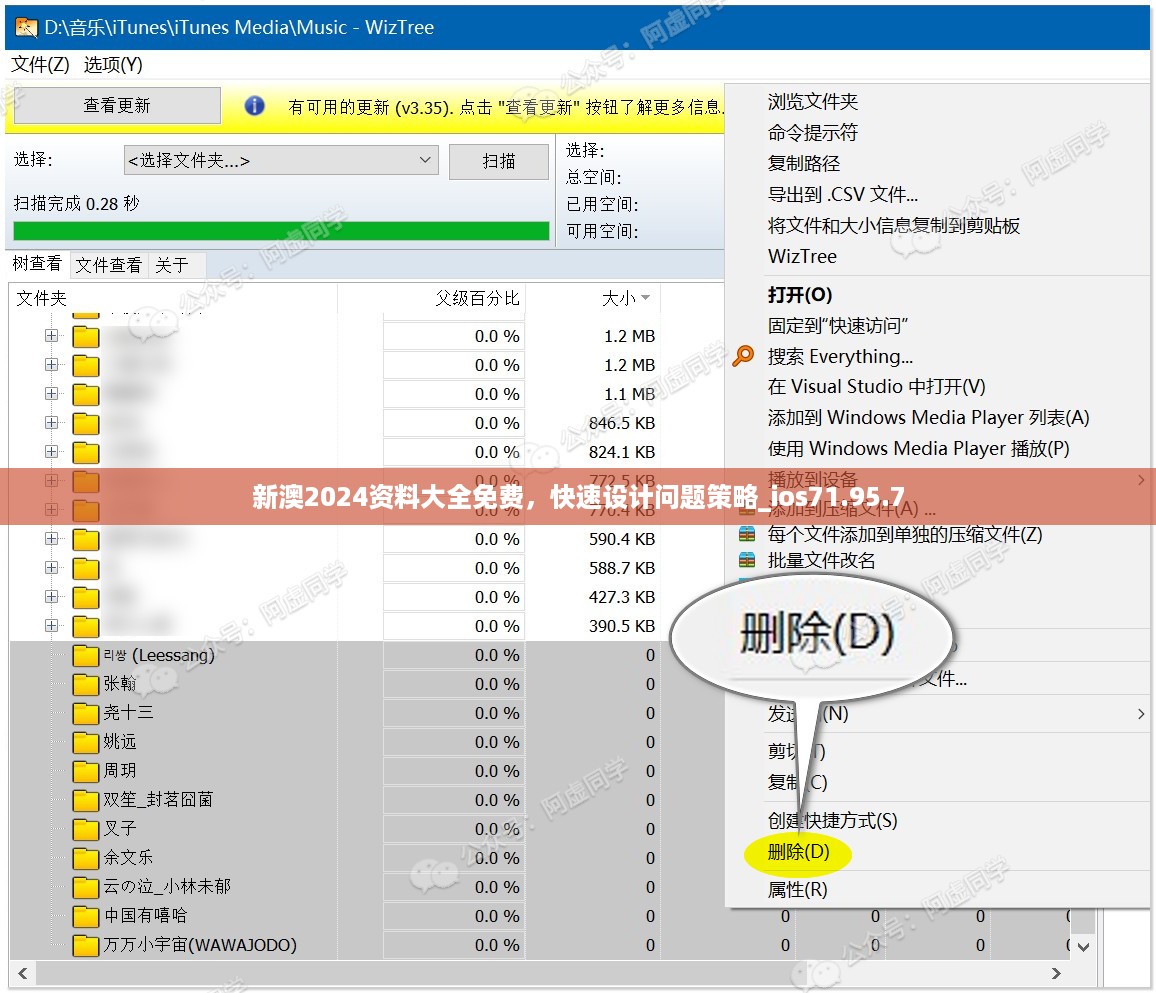
Task: Expand the tree node sized 1.1 MB
Action: [x=52, y=394]
